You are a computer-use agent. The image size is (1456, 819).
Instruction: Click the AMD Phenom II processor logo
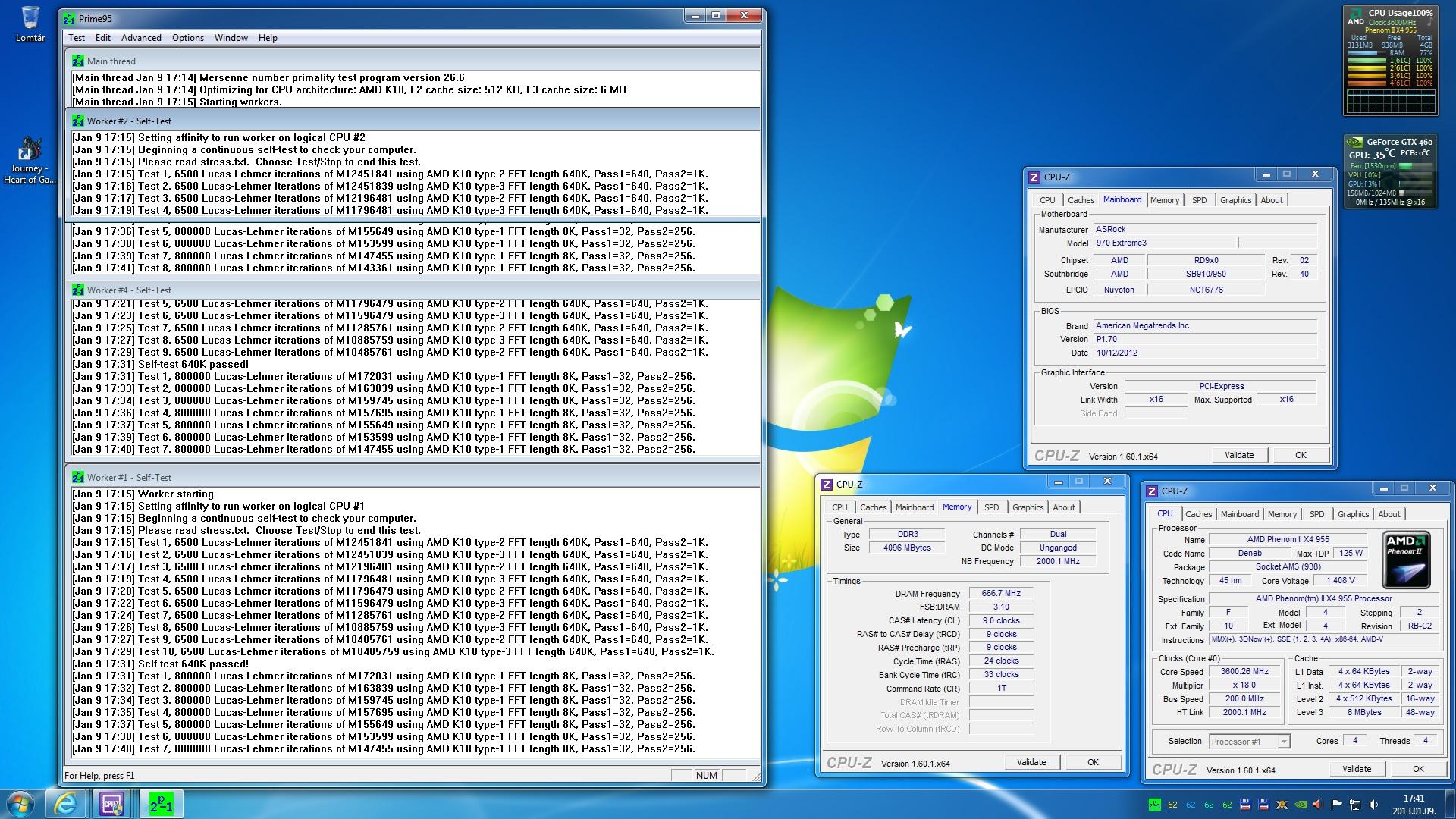tap(1406, 560)
